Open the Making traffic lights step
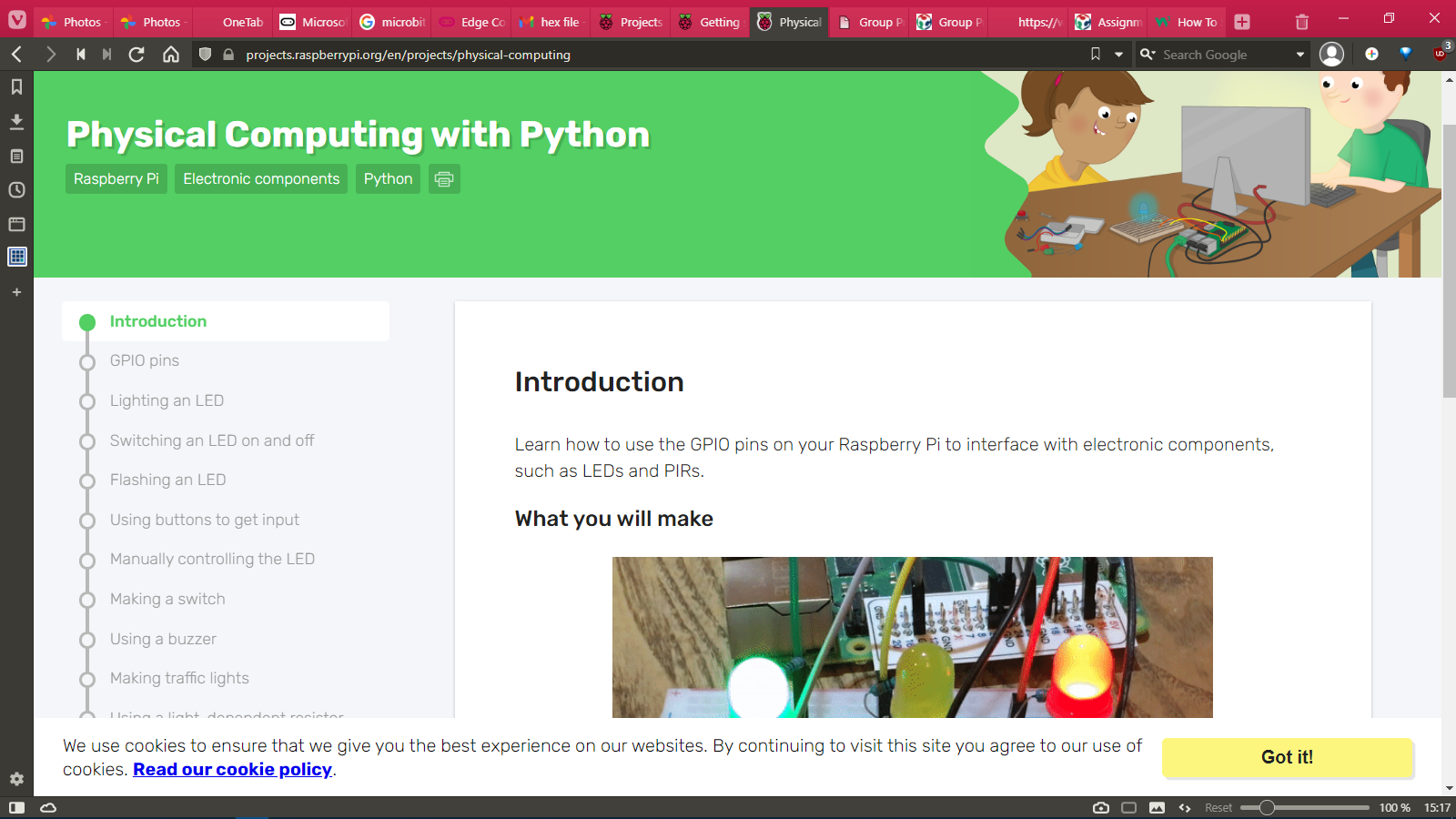 (x=179, y=678)
